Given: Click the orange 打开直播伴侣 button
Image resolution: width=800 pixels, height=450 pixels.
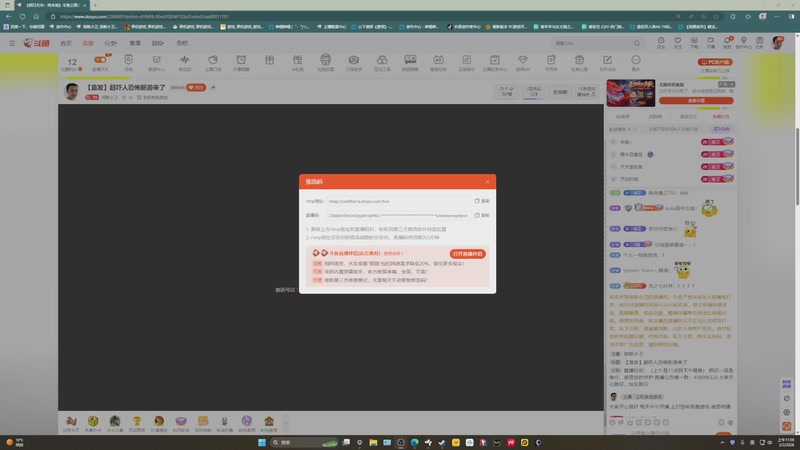Looking at the screenshot, I should pos(467,254).
